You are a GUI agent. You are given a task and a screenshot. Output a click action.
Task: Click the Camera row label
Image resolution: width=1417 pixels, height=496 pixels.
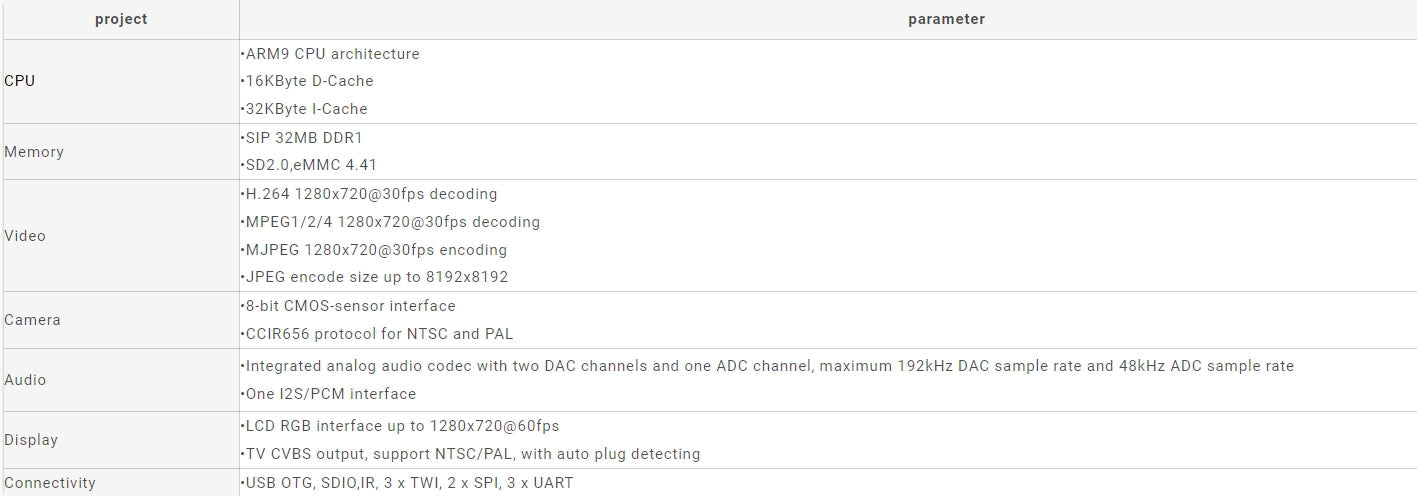click(x=32, y=320)
